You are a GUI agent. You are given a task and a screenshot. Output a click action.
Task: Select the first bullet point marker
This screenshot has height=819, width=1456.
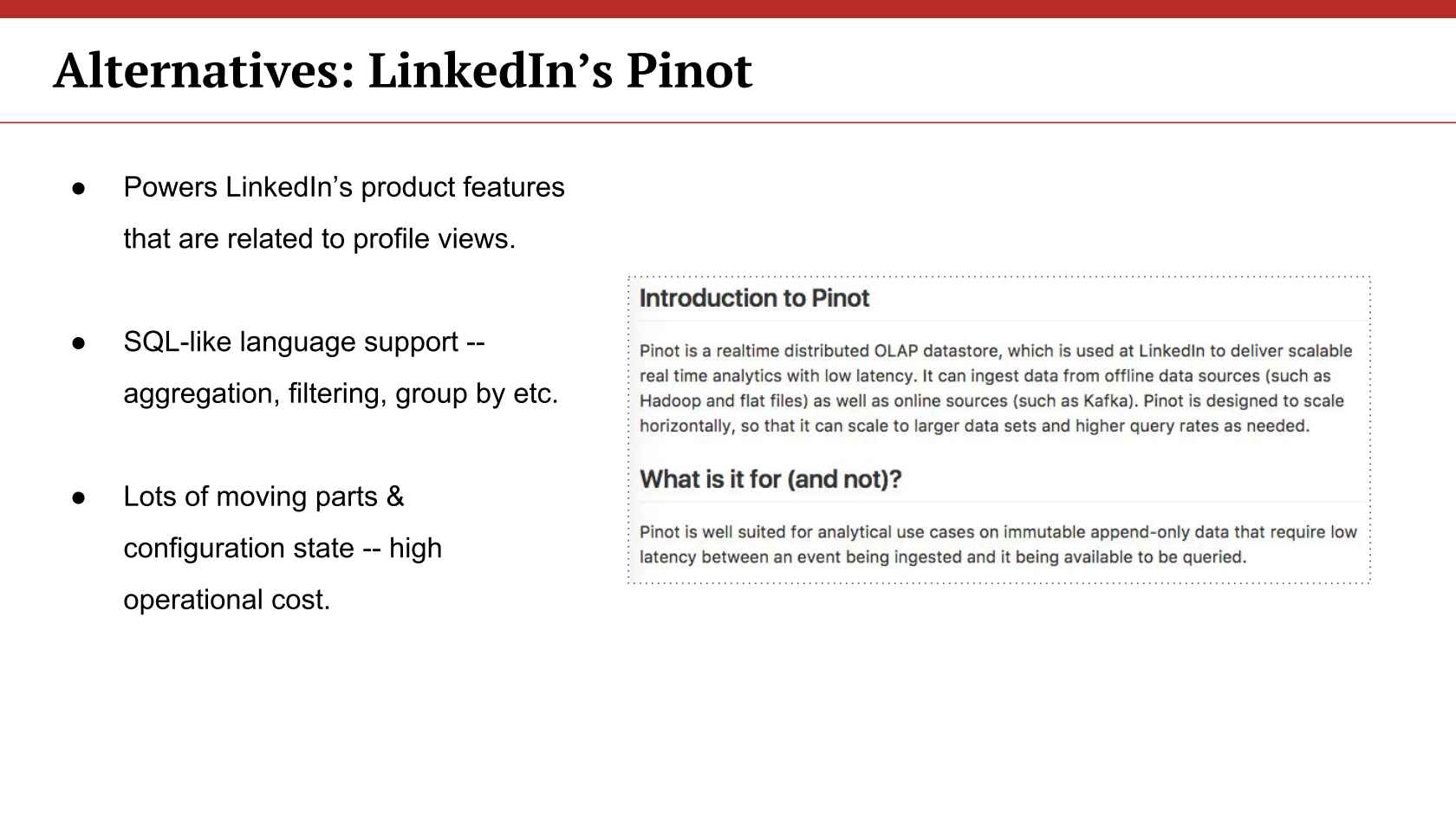pos(79,188)
